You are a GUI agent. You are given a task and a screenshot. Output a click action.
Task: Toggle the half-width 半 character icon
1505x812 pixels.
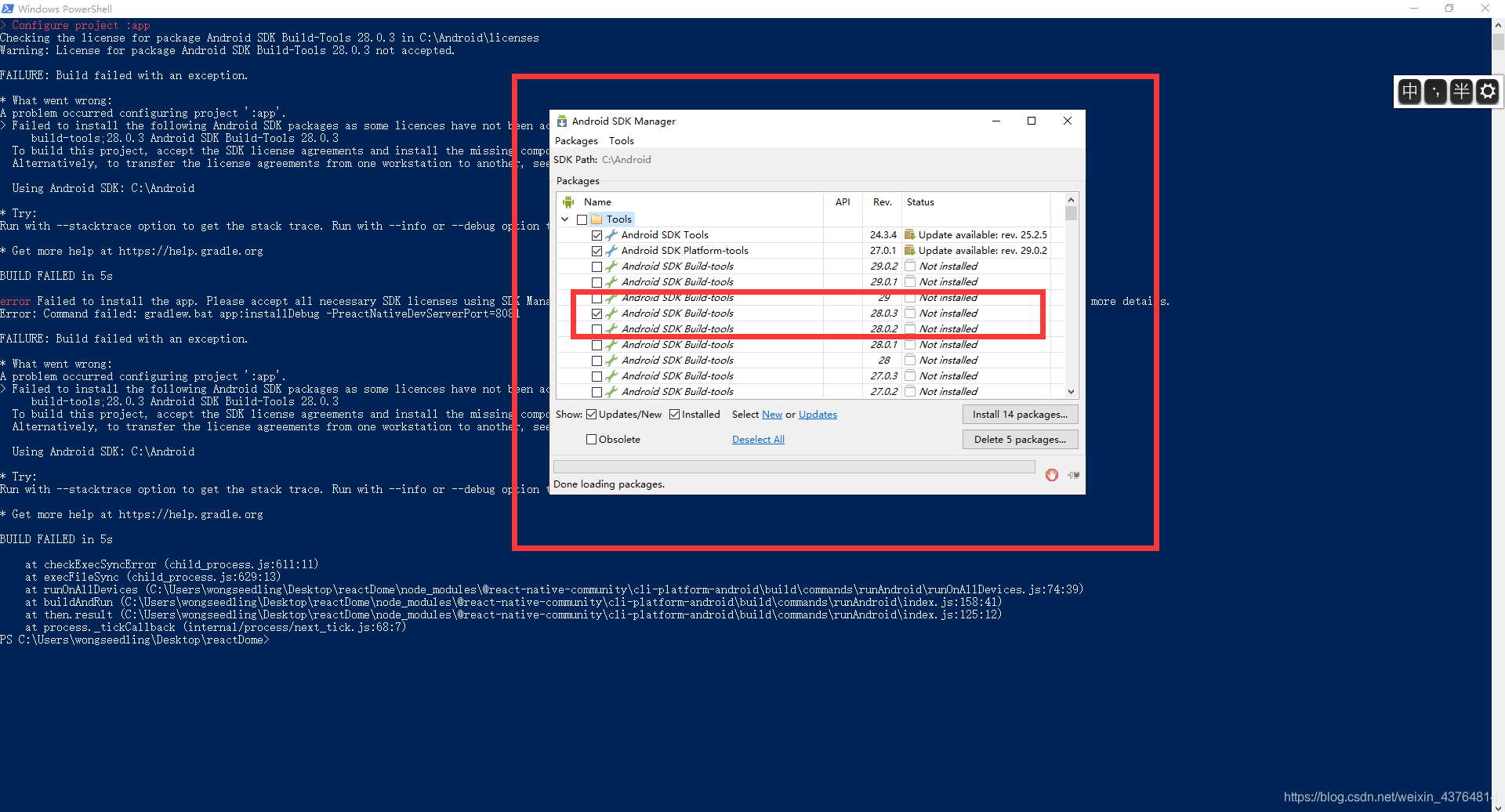tap(1461, 92)
